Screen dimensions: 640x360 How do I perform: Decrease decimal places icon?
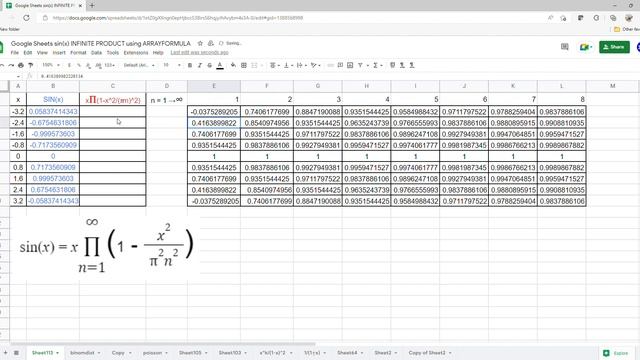[89, 65]
